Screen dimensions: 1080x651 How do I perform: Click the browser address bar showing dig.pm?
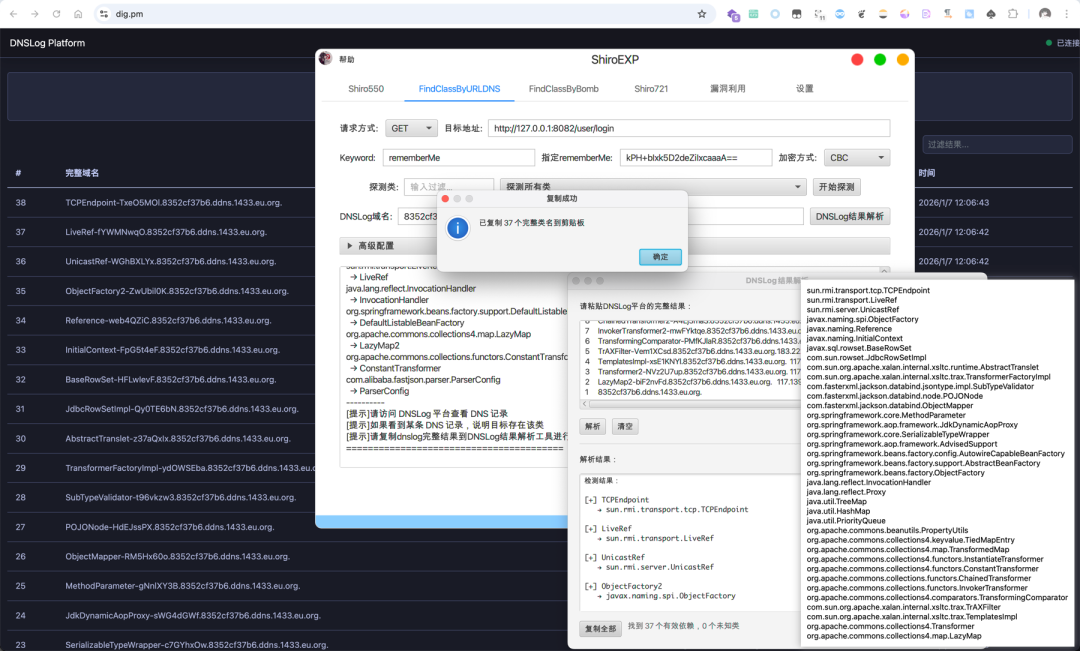click(403, 14)
